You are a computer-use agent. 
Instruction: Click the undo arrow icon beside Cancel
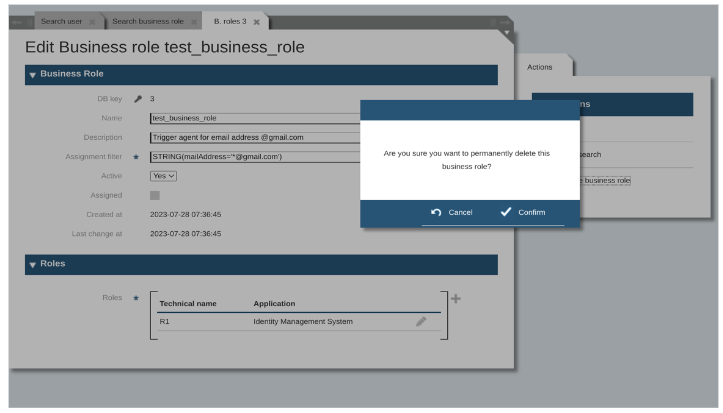(x=436, y=212)
